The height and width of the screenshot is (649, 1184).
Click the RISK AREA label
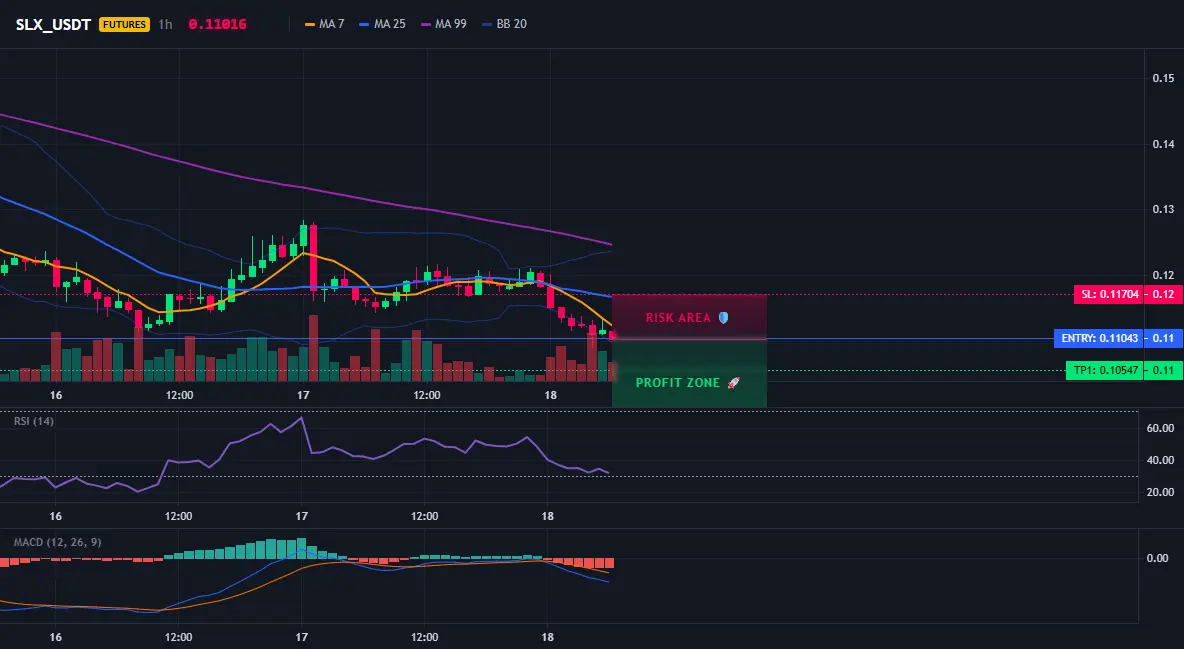pyautogui.click(x=678, y=318)
